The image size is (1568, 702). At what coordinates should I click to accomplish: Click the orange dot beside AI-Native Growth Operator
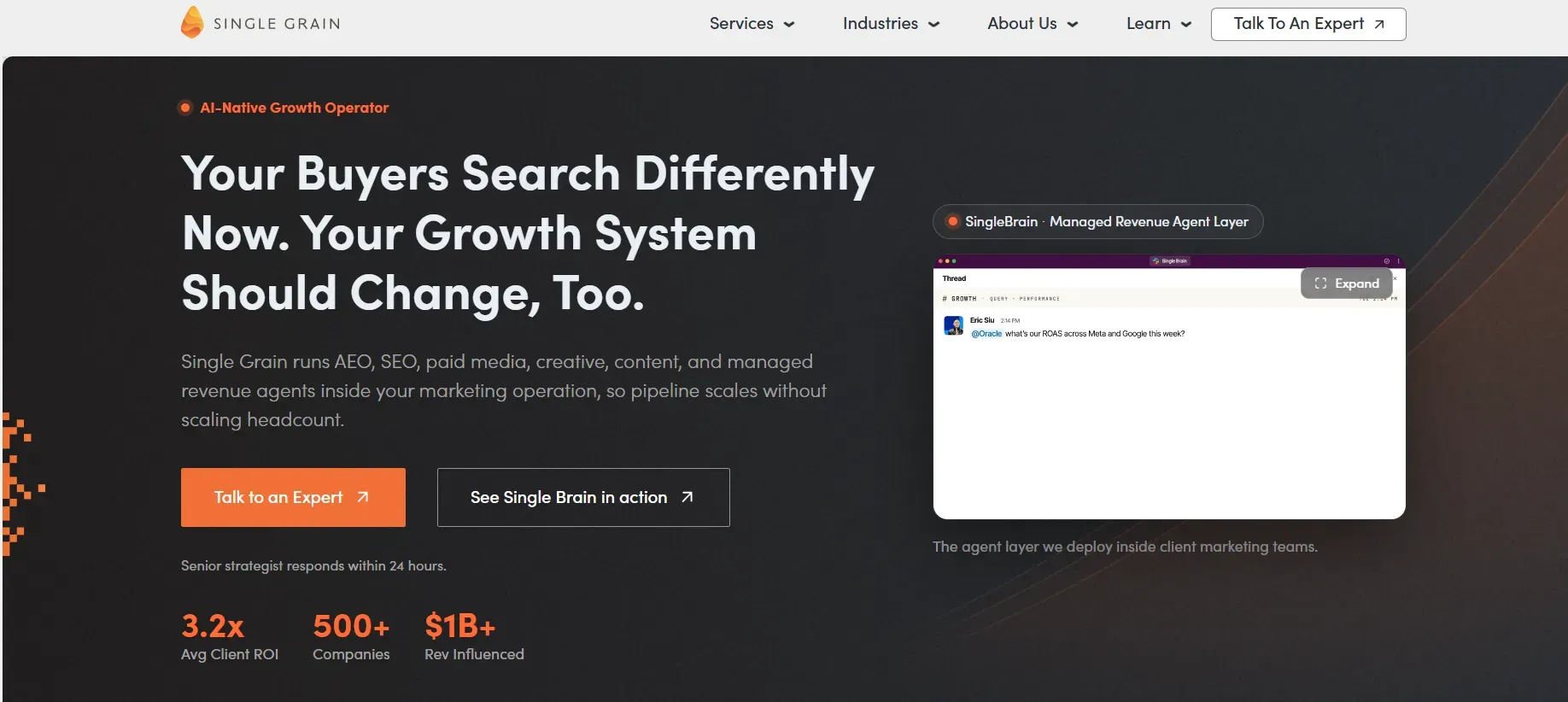184,108
